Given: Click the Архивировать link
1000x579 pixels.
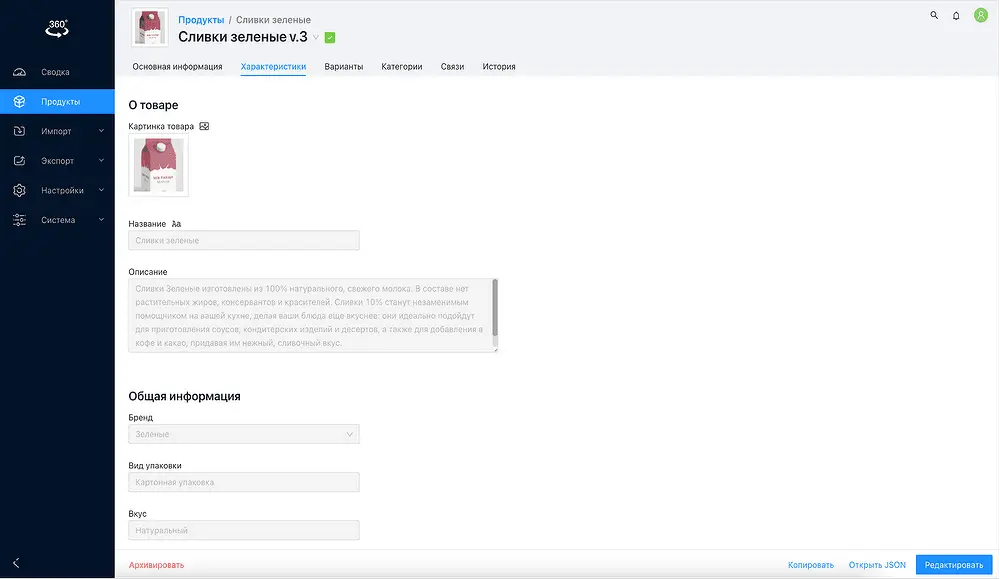Looking at the screenshot, I should (x=156, y=565).
